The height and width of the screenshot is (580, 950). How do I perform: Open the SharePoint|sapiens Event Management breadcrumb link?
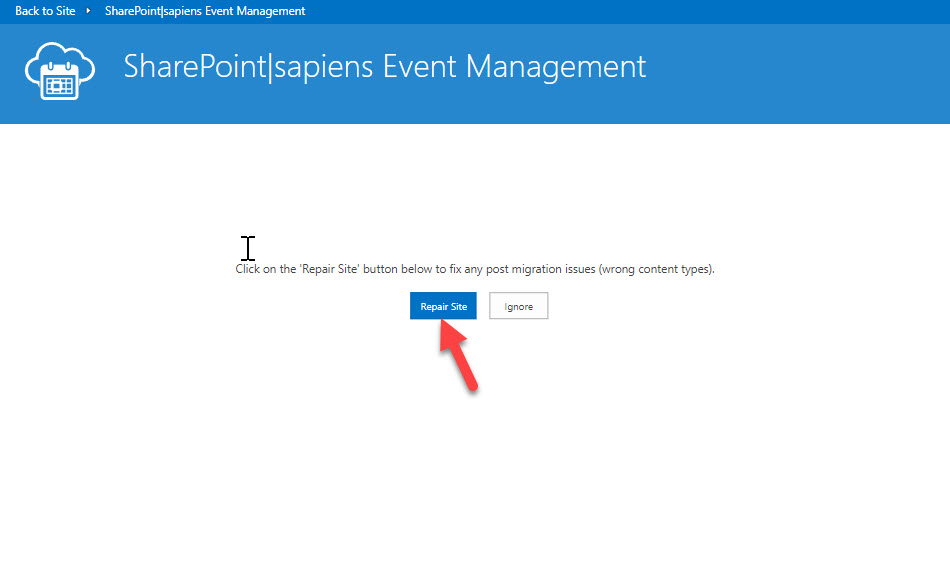205,11
